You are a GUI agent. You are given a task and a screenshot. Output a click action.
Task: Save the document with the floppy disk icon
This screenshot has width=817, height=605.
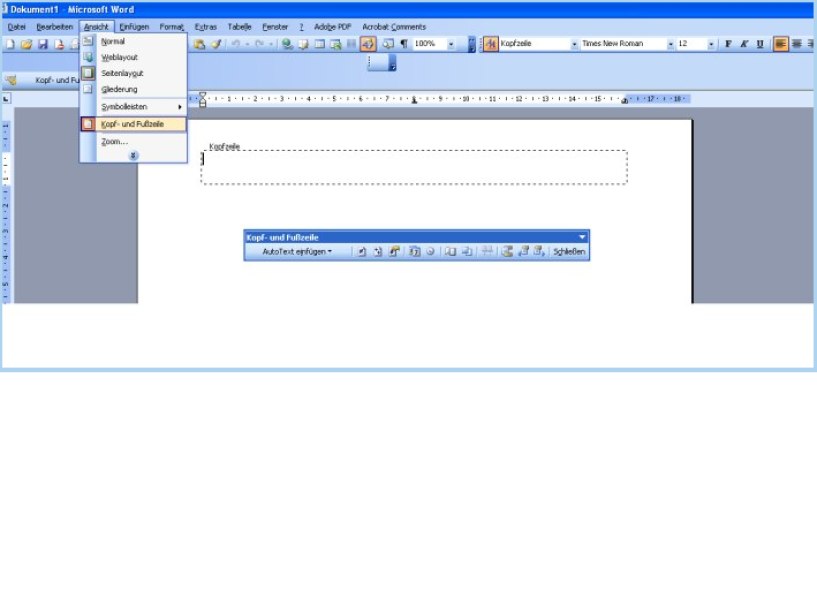tap(43, 44)
